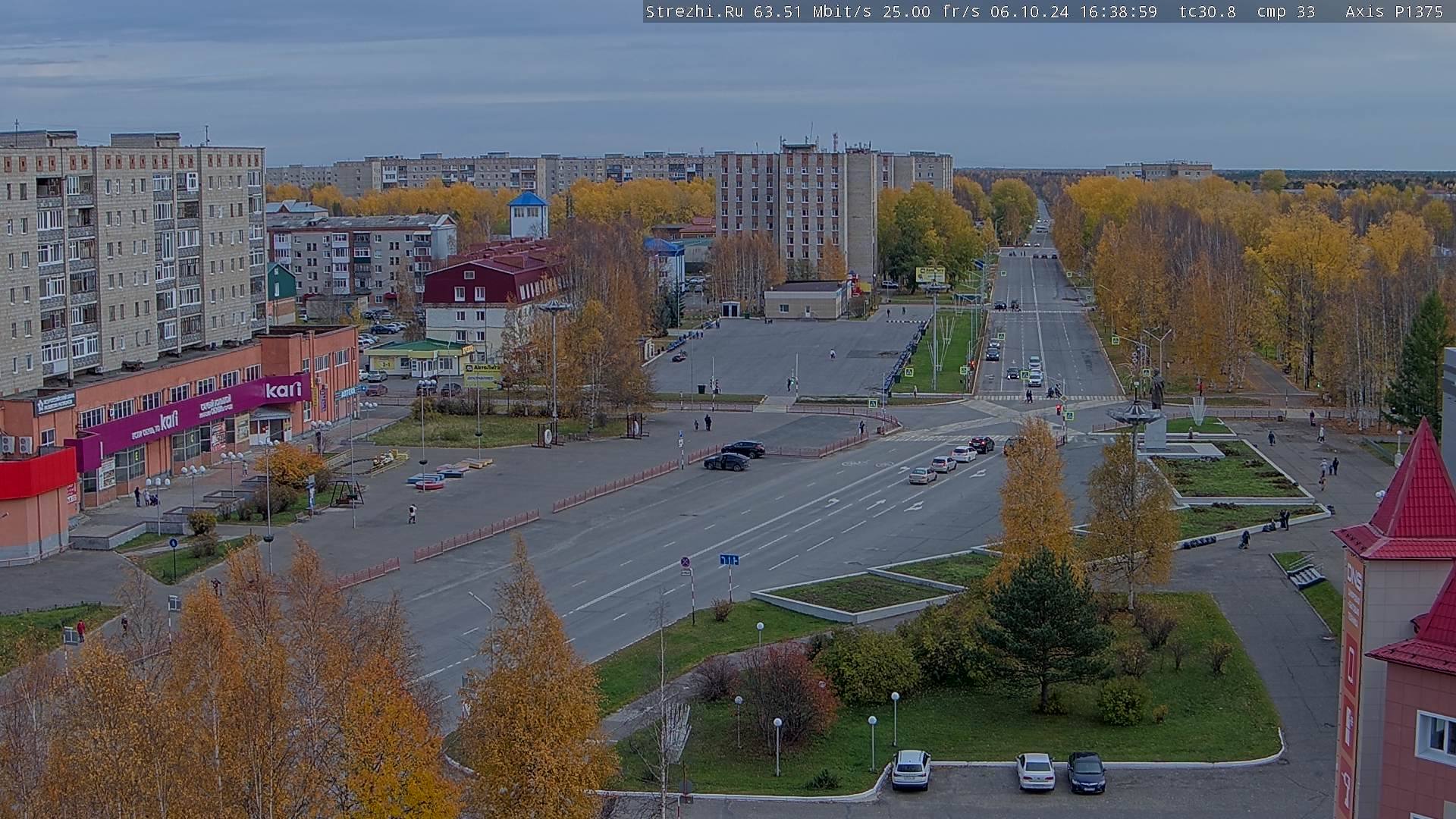Image resolution: width=1456 pixels, height=819 pixels.
Task: Select the "tc30.8" overlay value
Action: click(x=1207, y=11)
